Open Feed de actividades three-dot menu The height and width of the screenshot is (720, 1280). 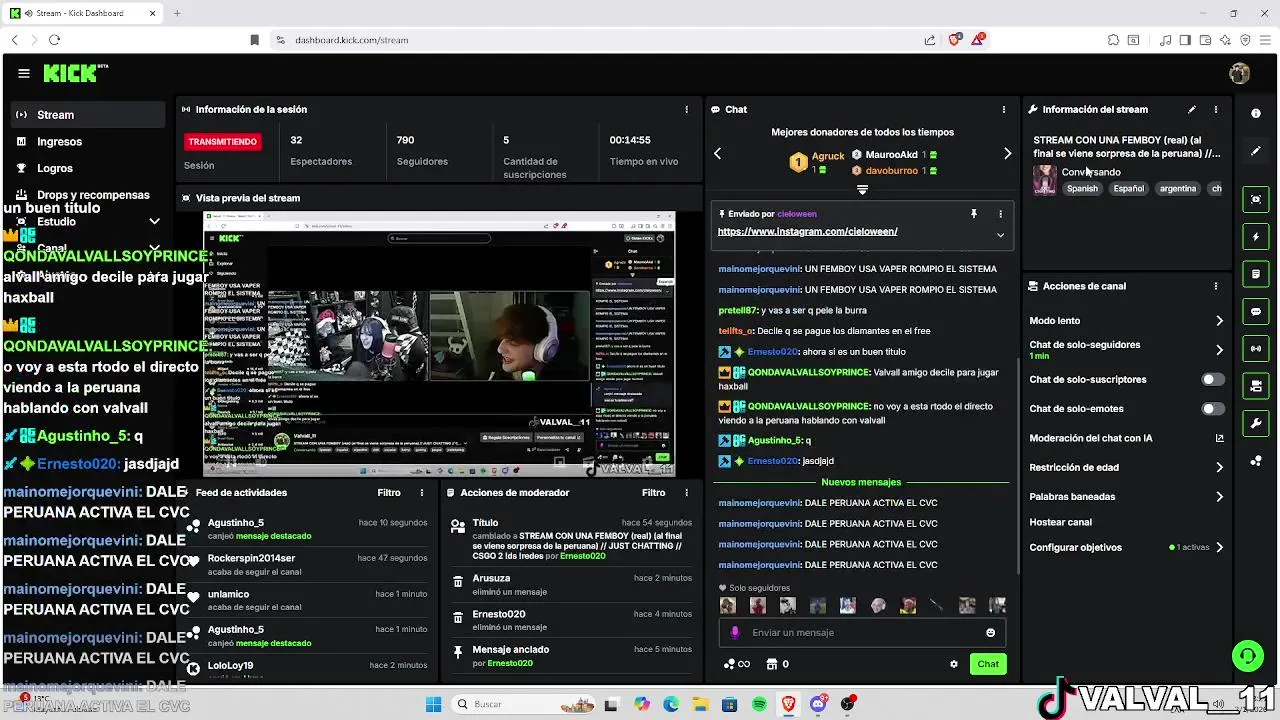click(422, 493)
